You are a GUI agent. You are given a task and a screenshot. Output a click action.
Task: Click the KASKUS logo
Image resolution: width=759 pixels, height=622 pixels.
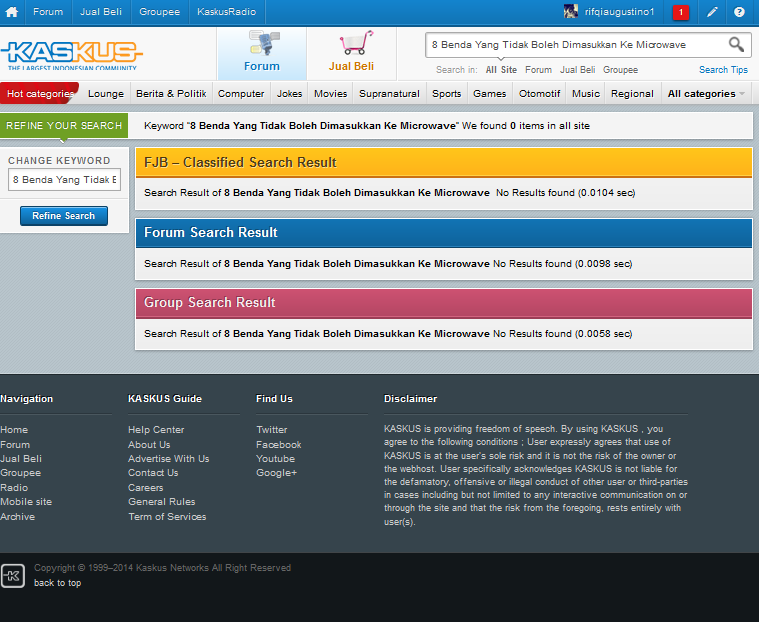pyautogui.click(x=72, y=55)
